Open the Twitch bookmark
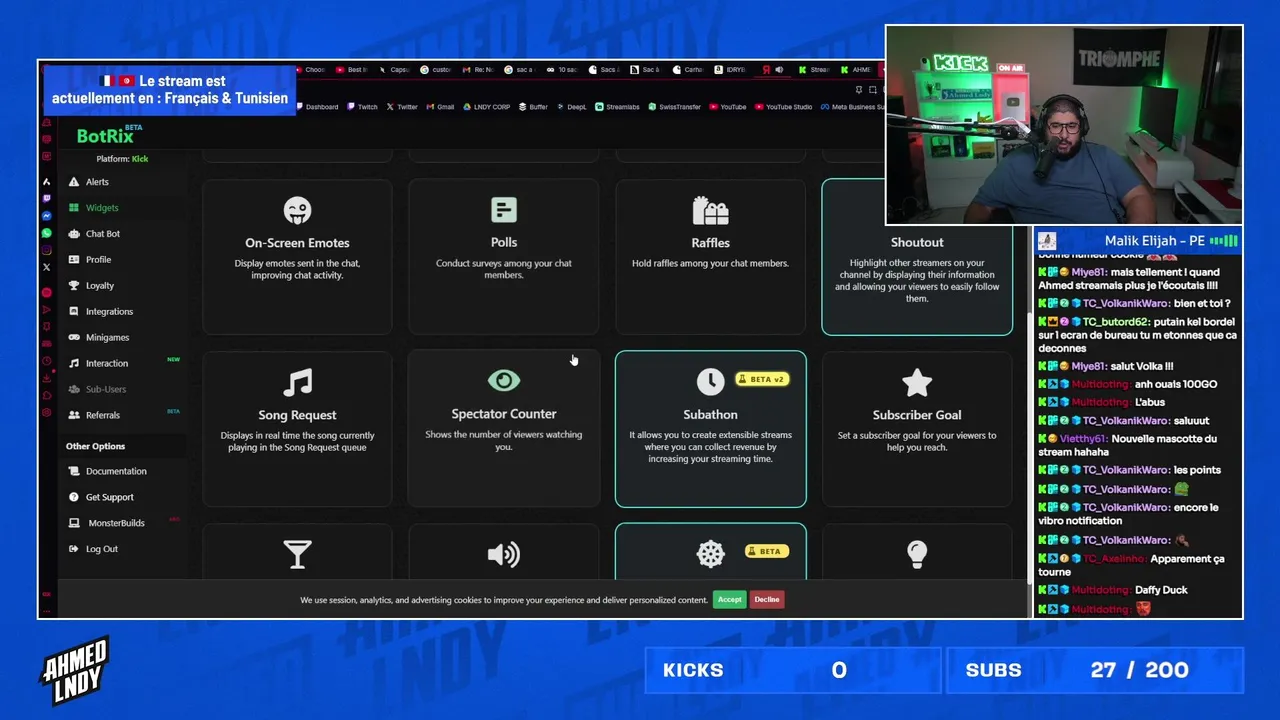This screenshot has width=1280, height=720. pyautogui.click(x=363, y=107)
